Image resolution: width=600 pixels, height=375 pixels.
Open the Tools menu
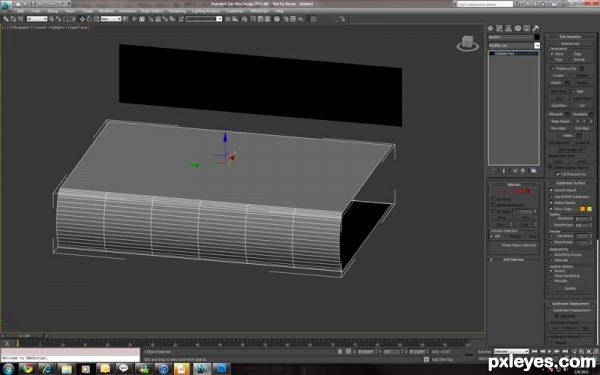(x=36, y=11)
